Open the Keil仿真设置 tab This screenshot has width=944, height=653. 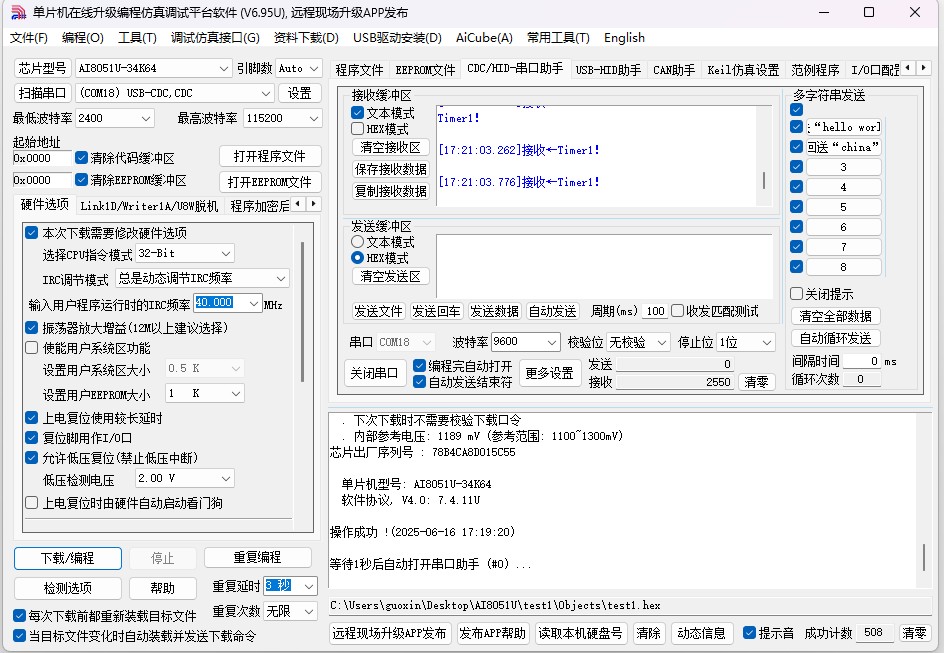(x=743, y=70)
